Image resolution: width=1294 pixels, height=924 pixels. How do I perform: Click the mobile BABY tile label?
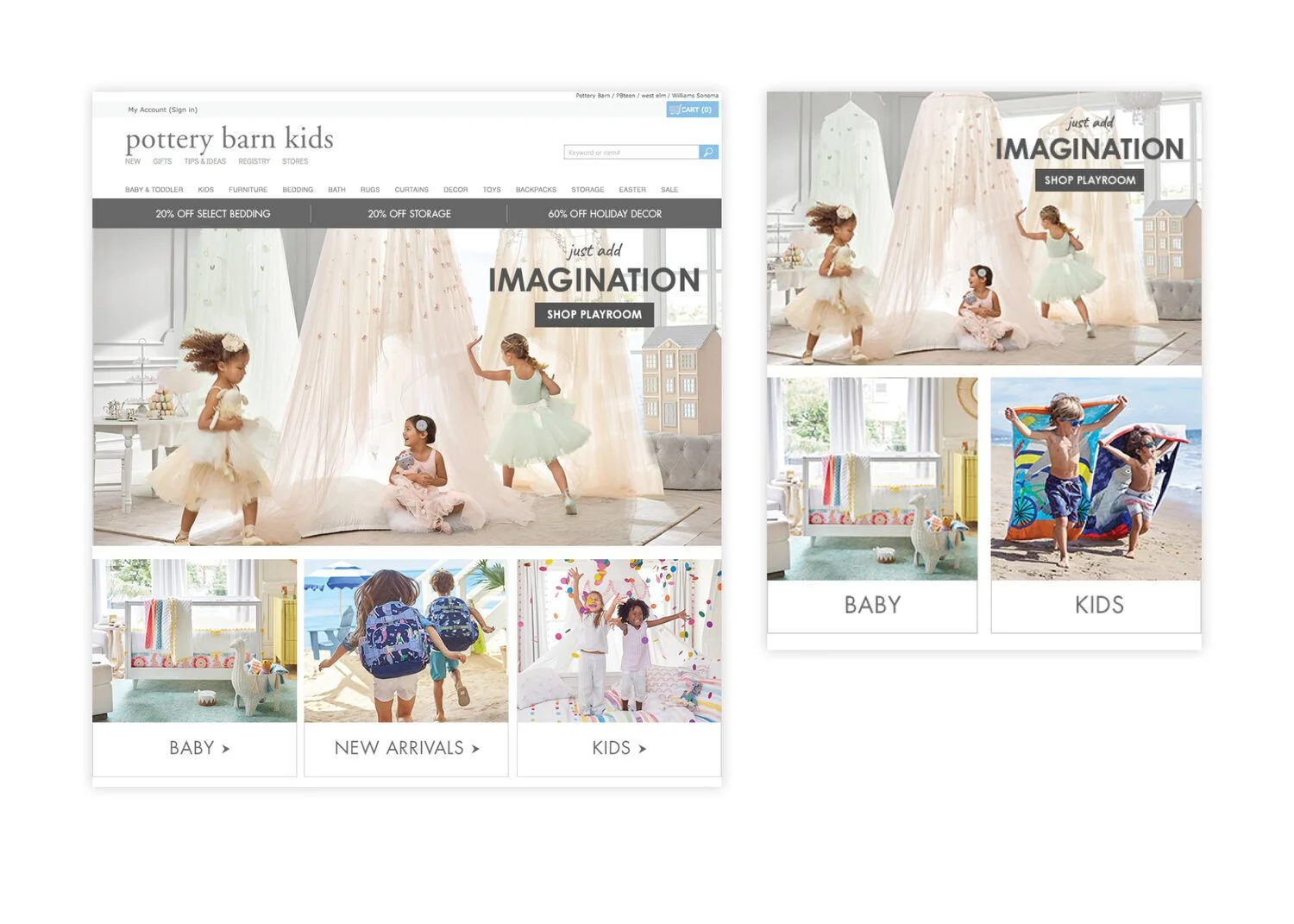point(872,605)
